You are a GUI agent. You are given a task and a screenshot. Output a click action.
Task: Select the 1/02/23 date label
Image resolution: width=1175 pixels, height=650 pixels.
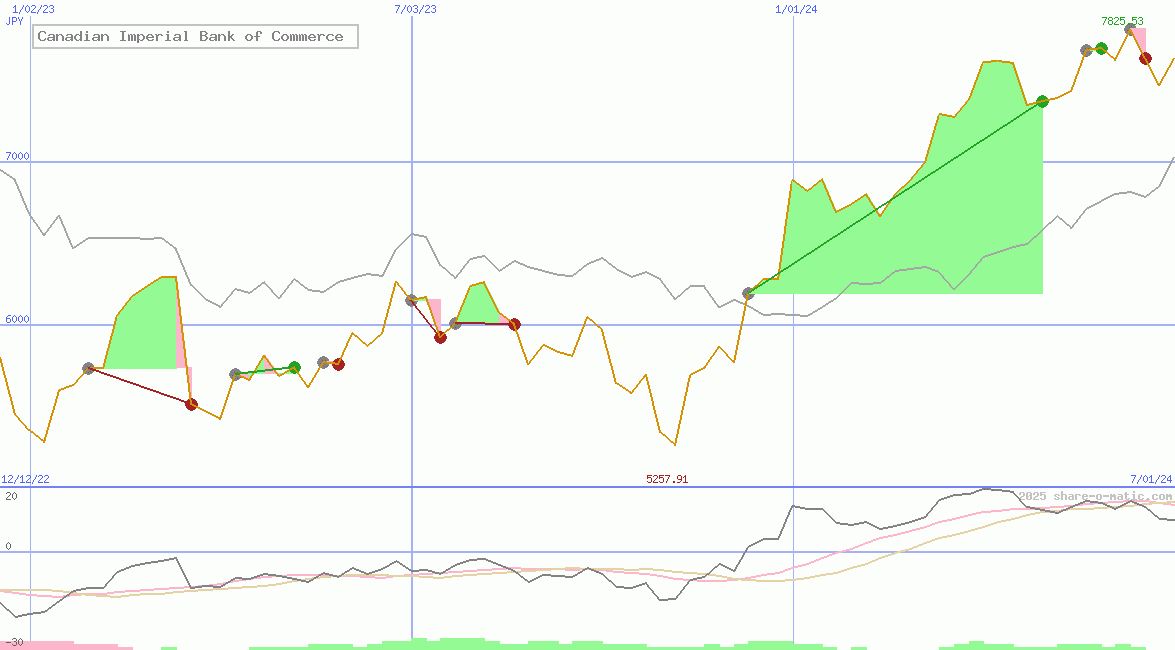coord(33,9)
